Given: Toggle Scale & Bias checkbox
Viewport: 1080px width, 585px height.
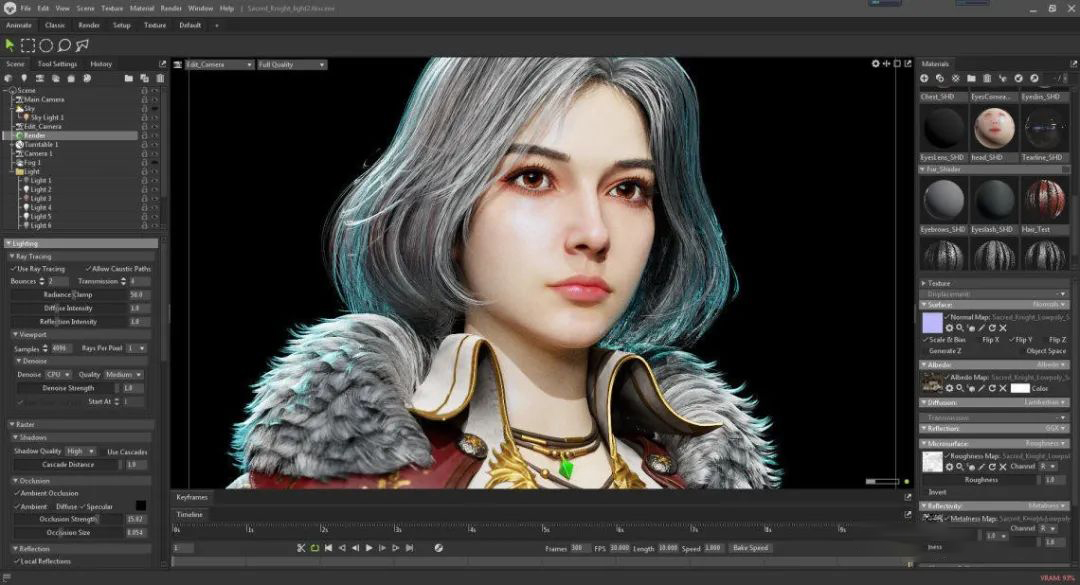Looking at the screenshot, I should 925,340.
